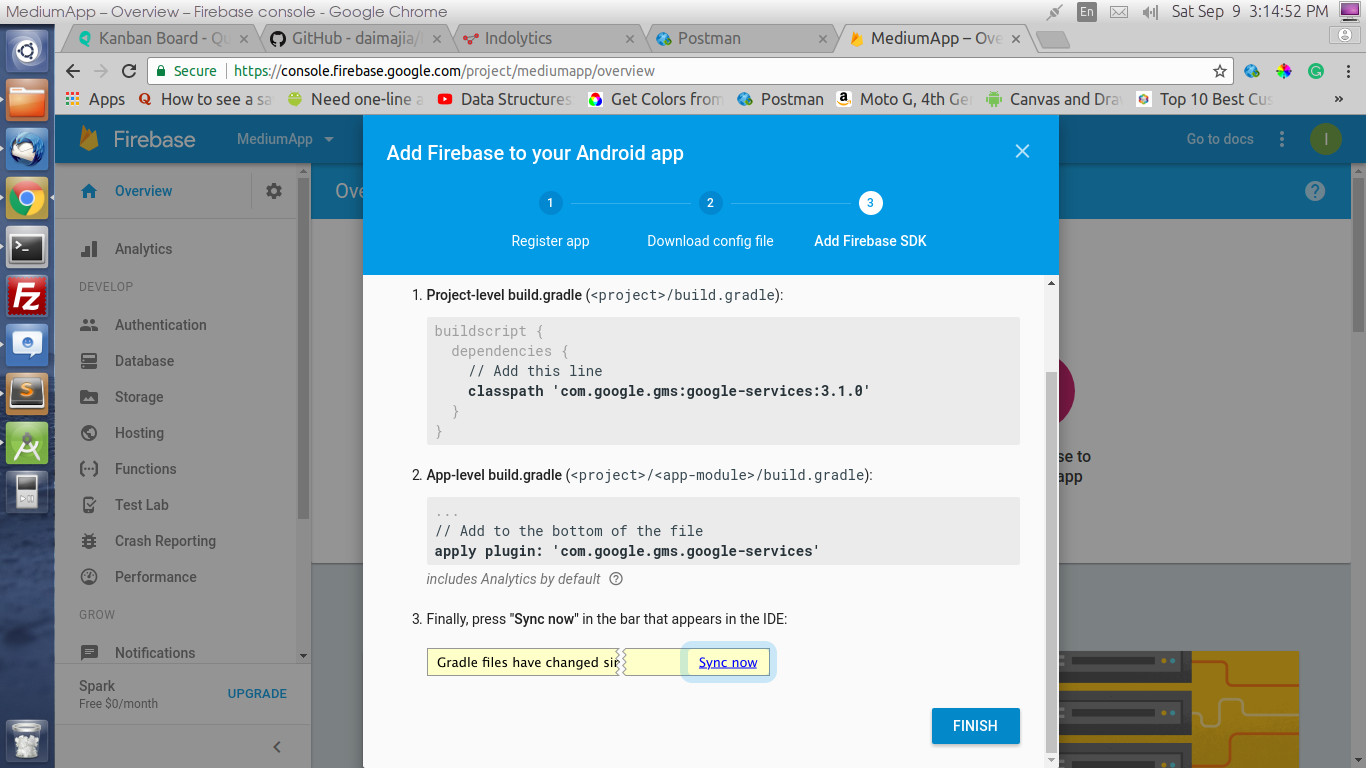Open Canvas and Draw bookmark
This screenshot has height=768, width=1366.
(1054, 99)
